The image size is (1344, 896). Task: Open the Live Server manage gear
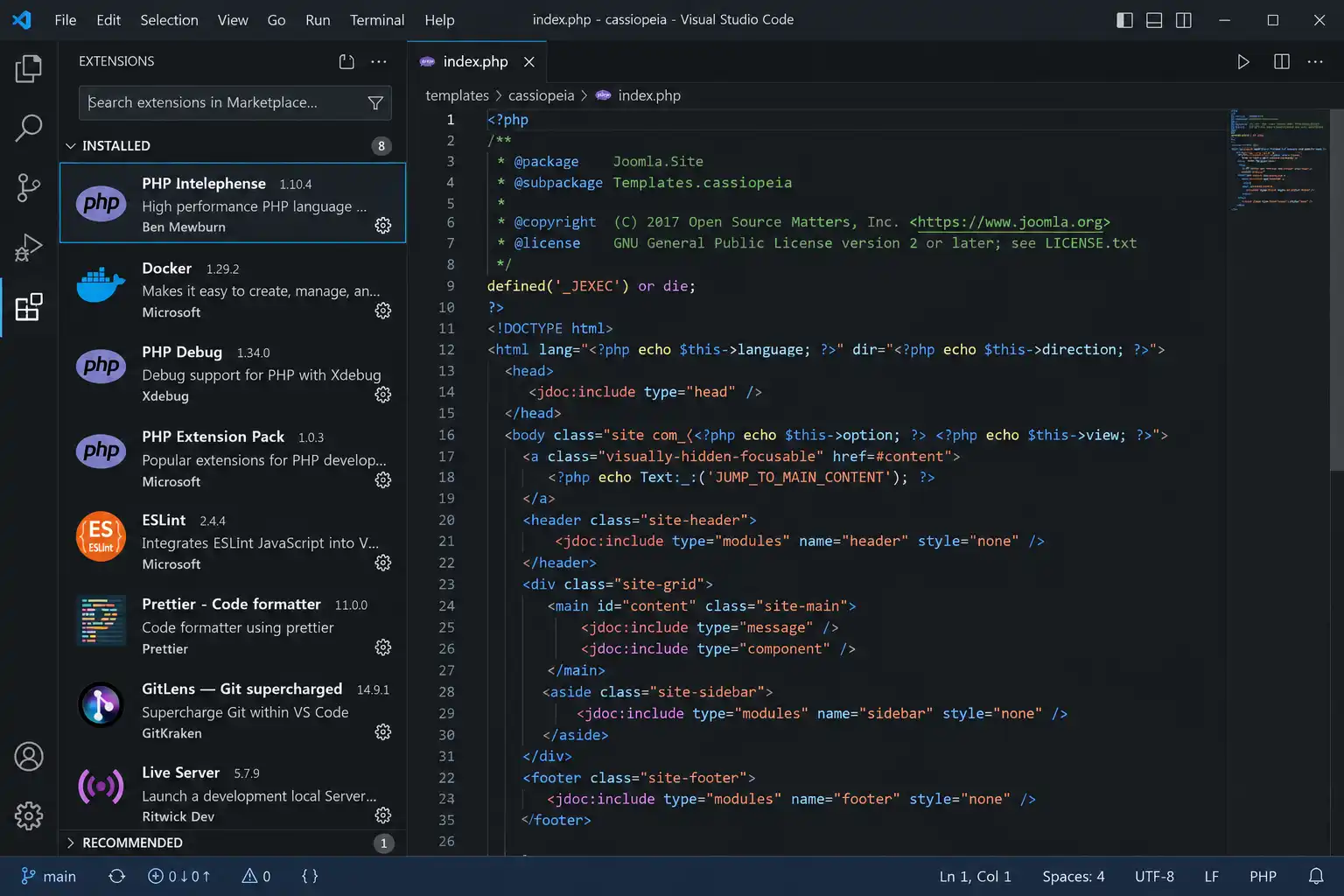click(383, 815)
